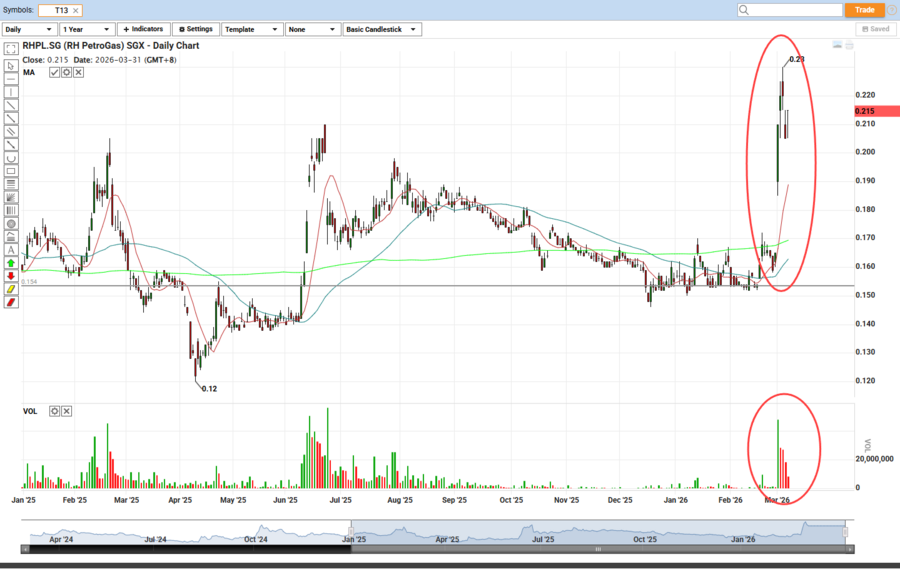Open the Indicators menu
Screen dimensions: 900x569
pyautogui.click(x=143, y=30)
